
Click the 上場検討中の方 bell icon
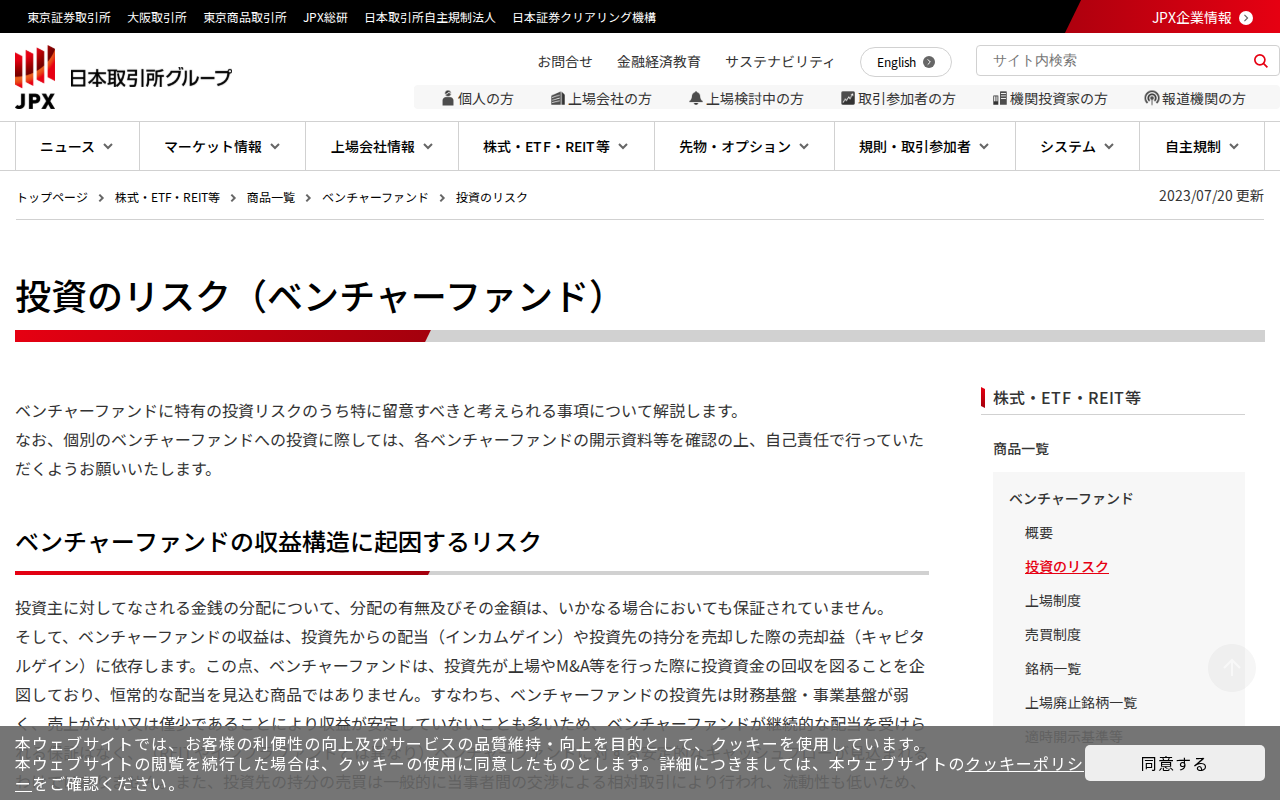[x=696, y=98]
